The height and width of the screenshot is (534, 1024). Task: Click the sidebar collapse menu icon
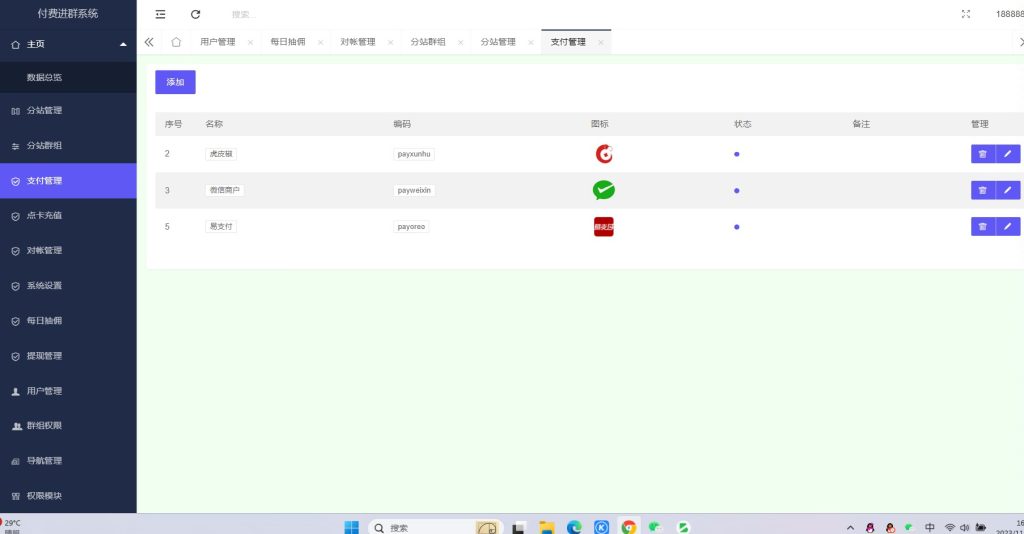[160, 14]
